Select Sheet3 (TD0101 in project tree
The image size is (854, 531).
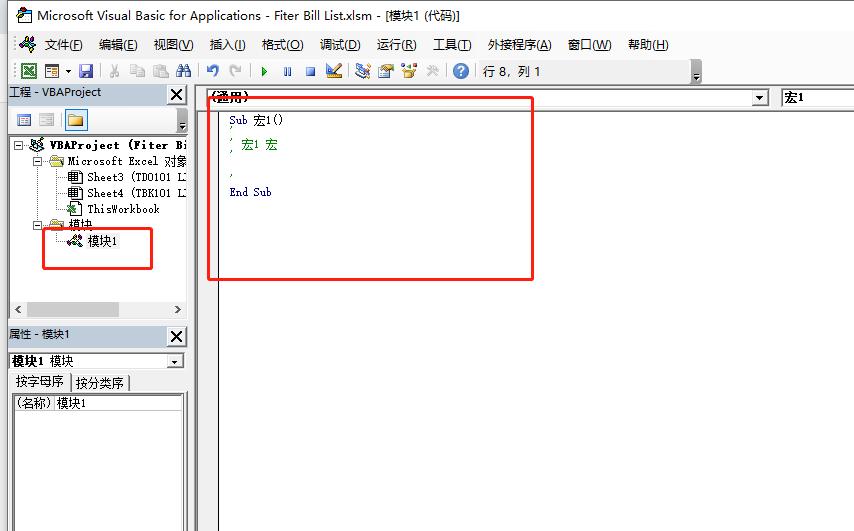pyautogui.click(x=136, y=177)
